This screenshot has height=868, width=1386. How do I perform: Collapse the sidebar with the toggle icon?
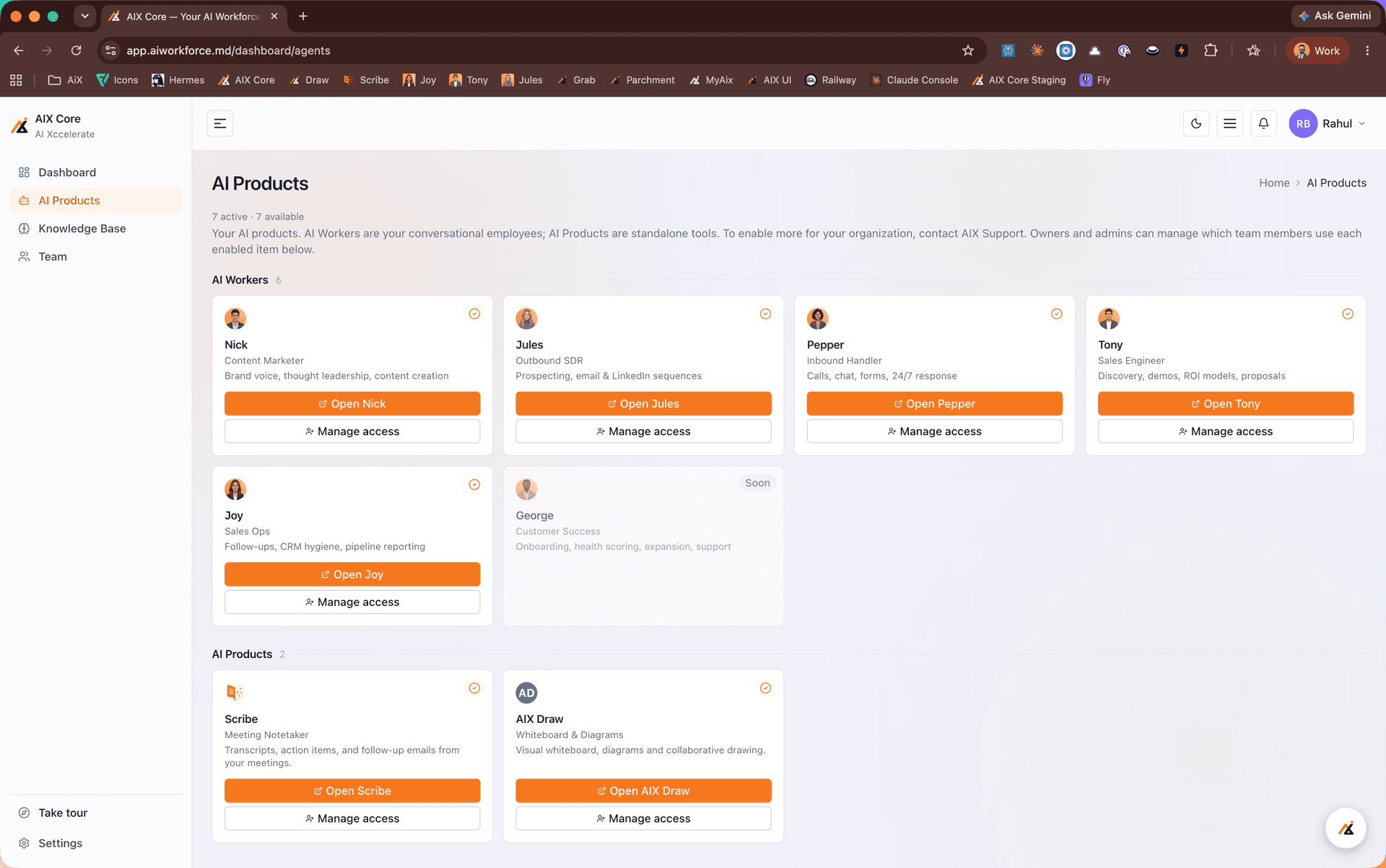pyautogui.click(x=220, y=123)
